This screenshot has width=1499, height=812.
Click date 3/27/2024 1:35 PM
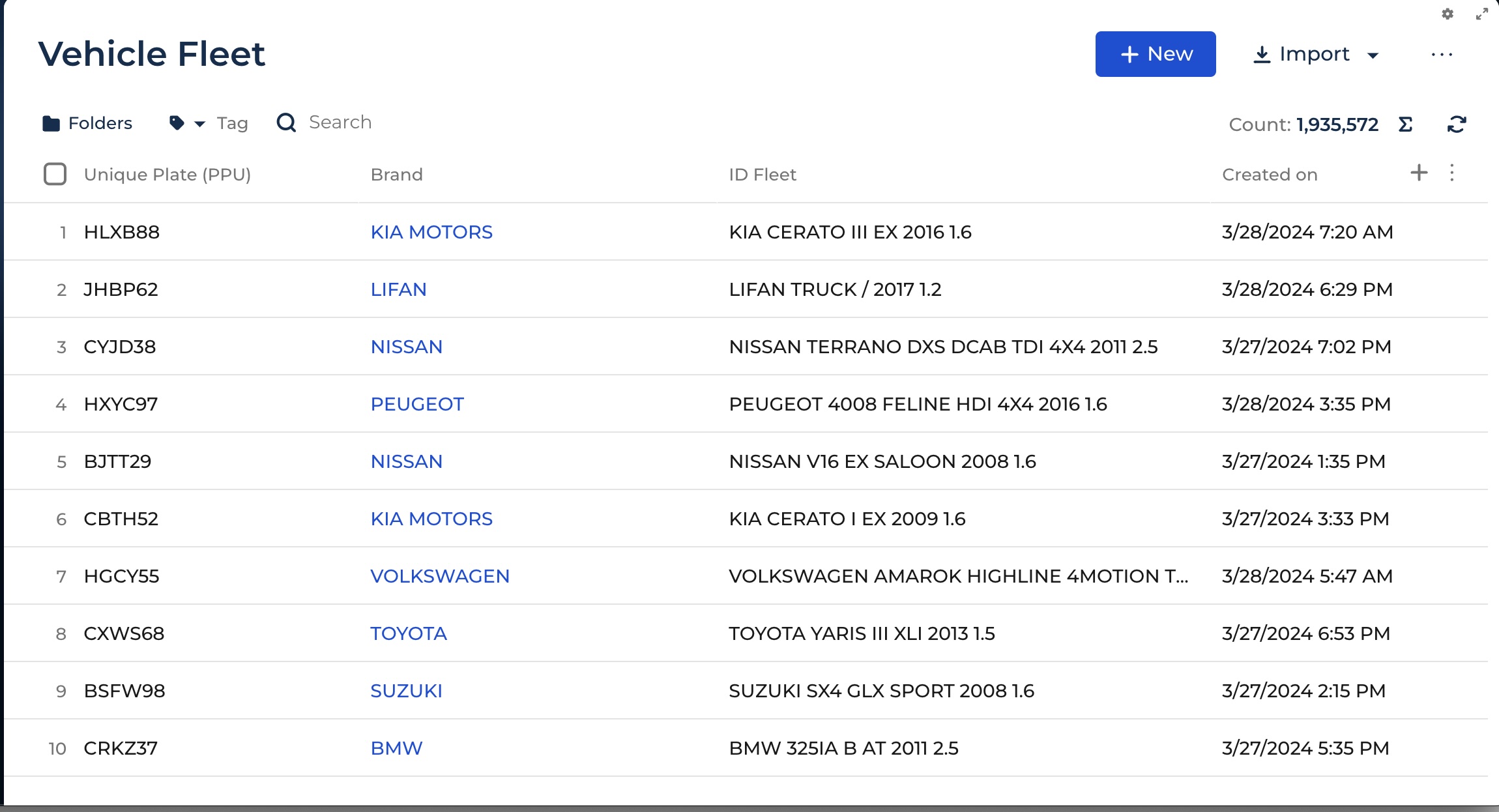[1303, 461]
